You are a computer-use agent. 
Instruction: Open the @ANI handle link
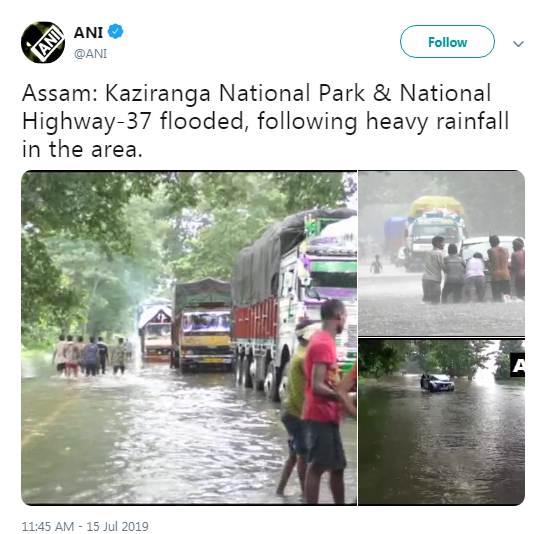(x=90, y=54)
